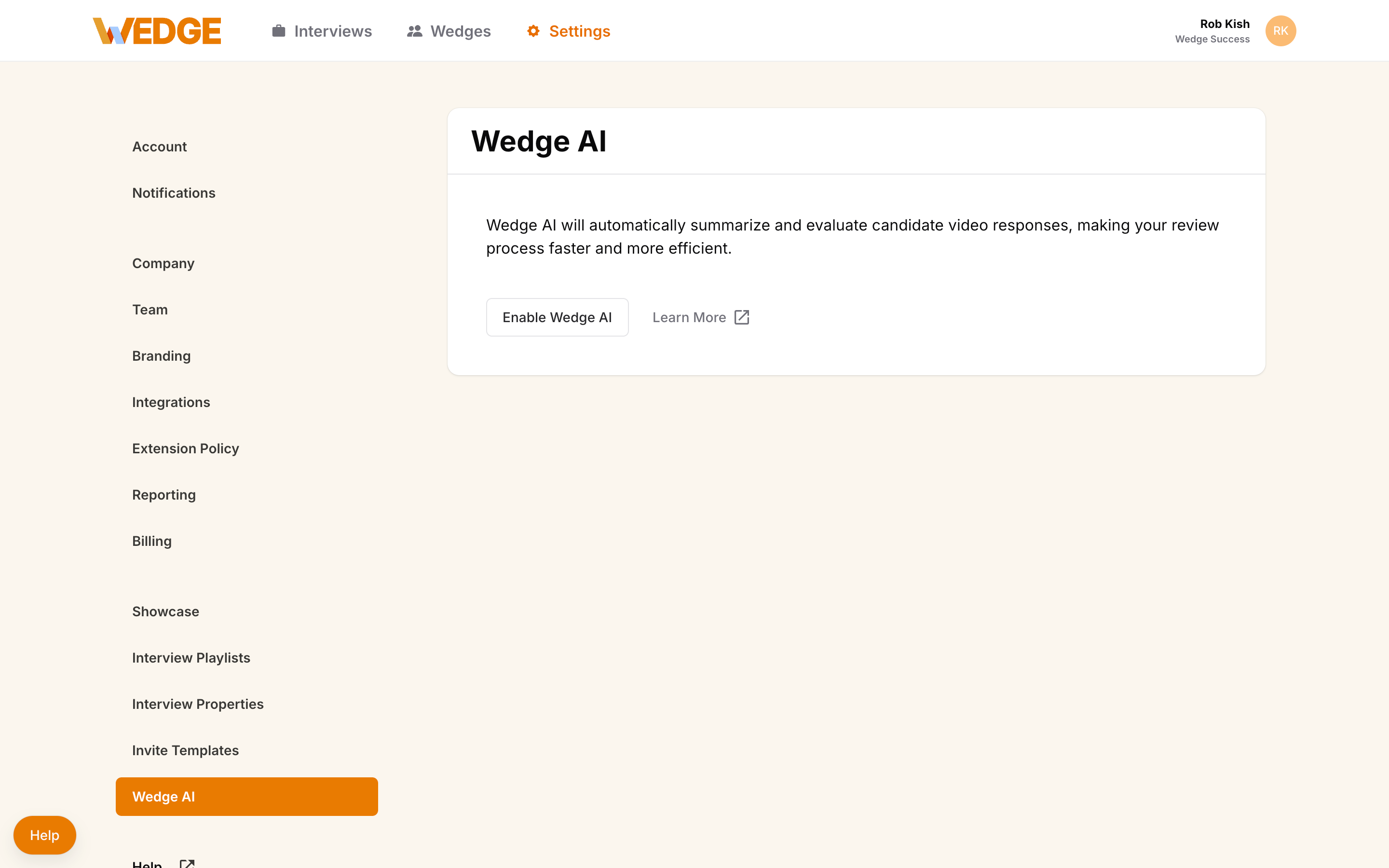This screenshot has width=1389, height=868.
Task: Open Account settings in sidebar
Action: [160, 147]
